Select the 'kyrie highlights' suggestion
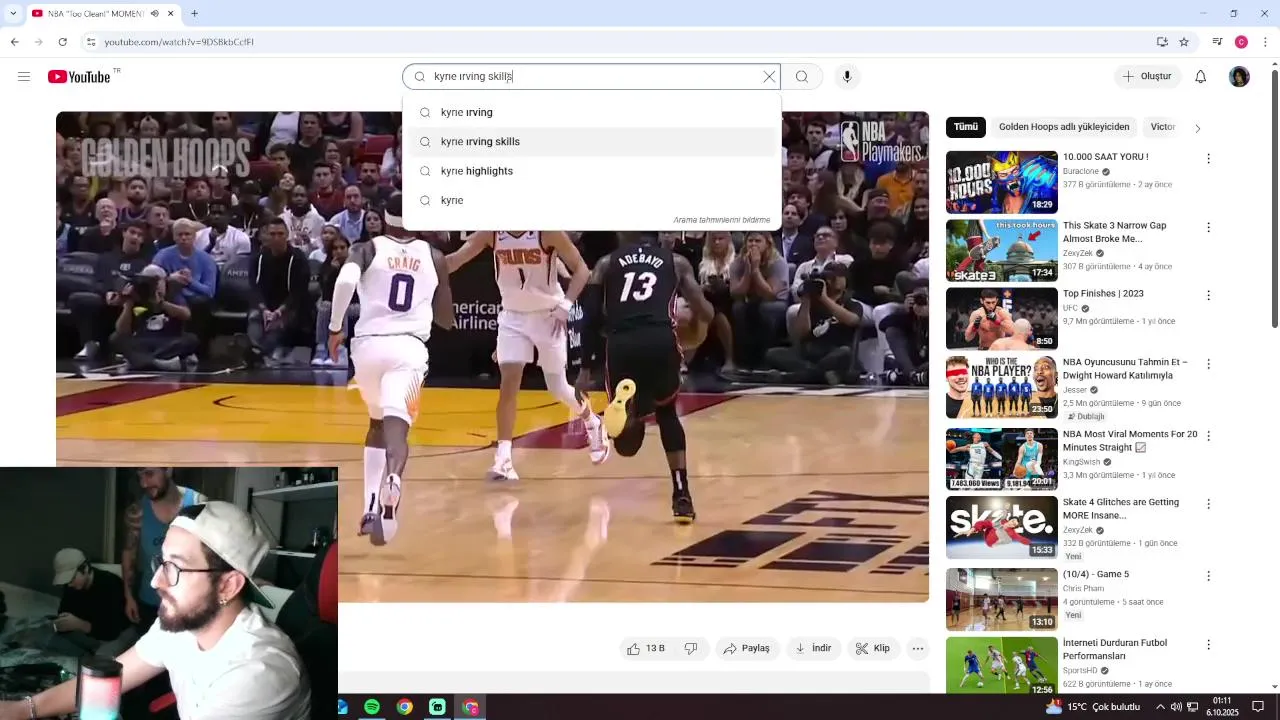The image size is (1280, 720). (591, 171)
